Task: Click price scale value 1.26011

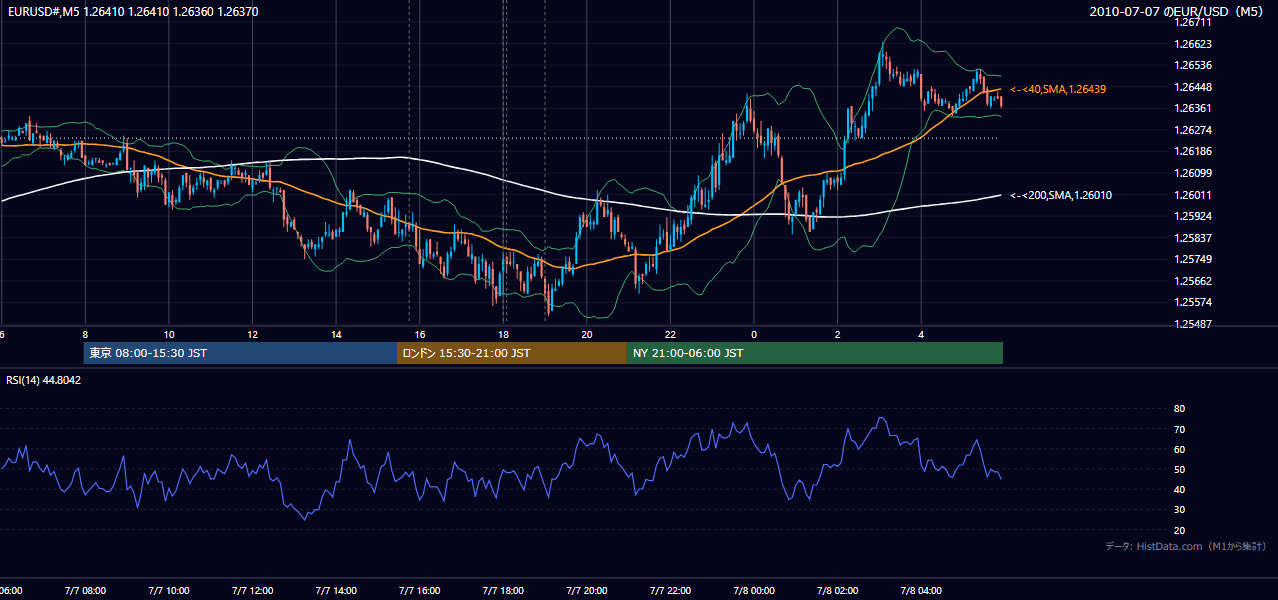Action: tap(1193, 195)
